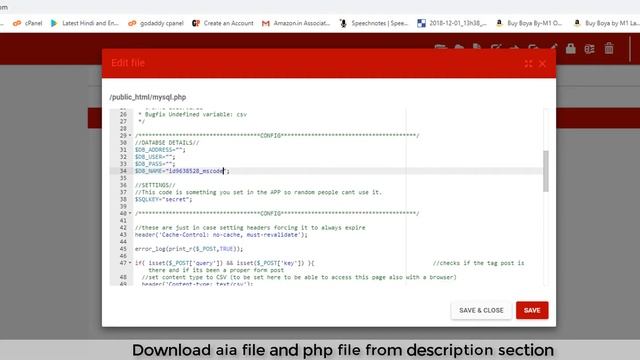Click the //SETTINGS// comment line
Image resolution: width=640 pixels, height=360 pixels.
[155, 185]
